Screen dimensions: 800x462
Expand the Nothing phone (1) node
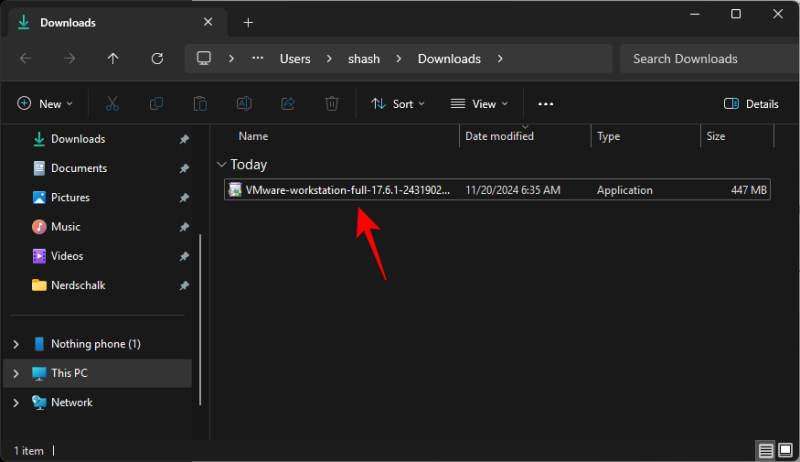click(15, 344)
